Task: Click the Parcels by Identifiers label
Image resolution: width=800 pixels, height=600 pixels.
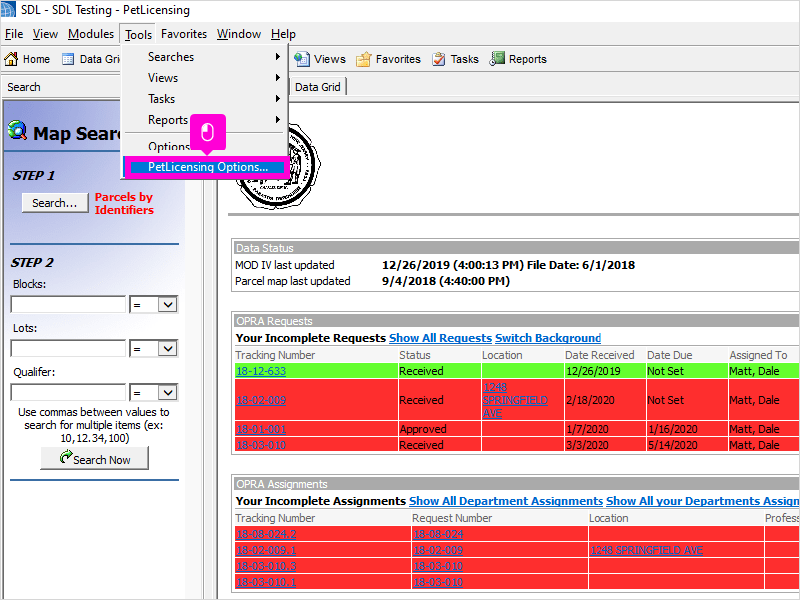Action: point(124,203)
